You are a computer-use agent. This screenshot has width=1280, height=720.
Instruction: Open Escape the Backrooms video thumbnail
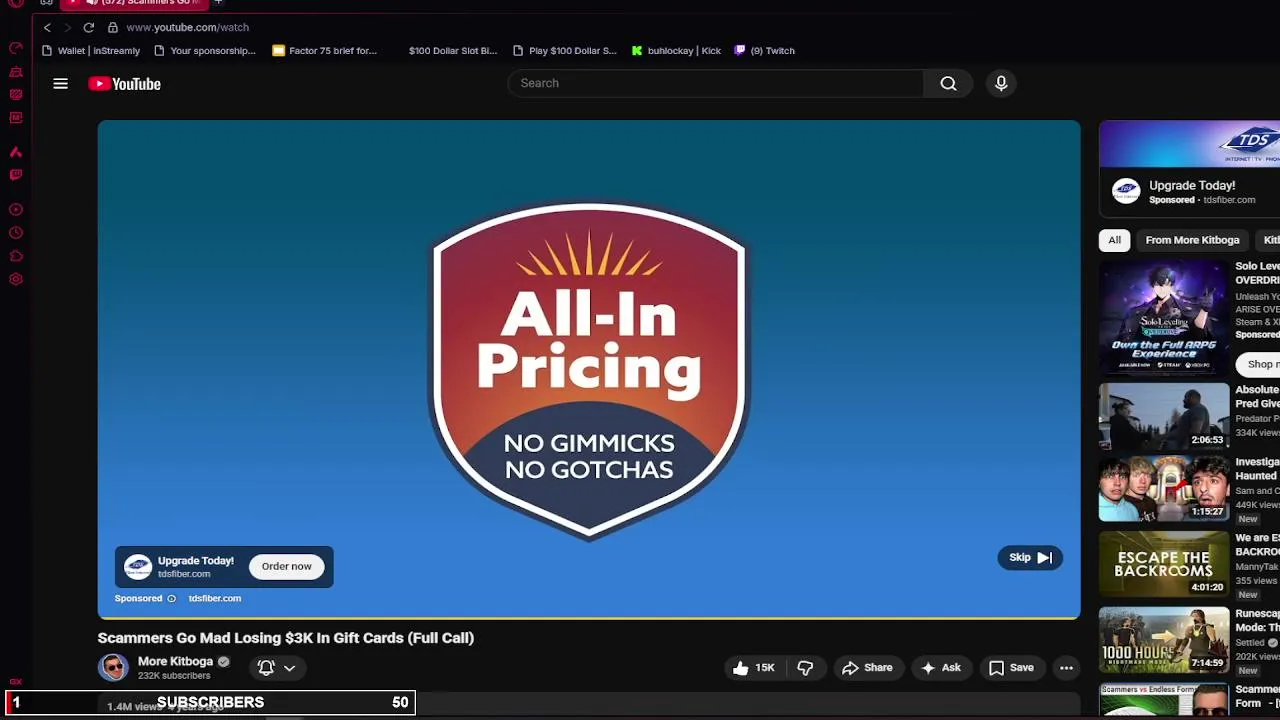pos(1164,564)
